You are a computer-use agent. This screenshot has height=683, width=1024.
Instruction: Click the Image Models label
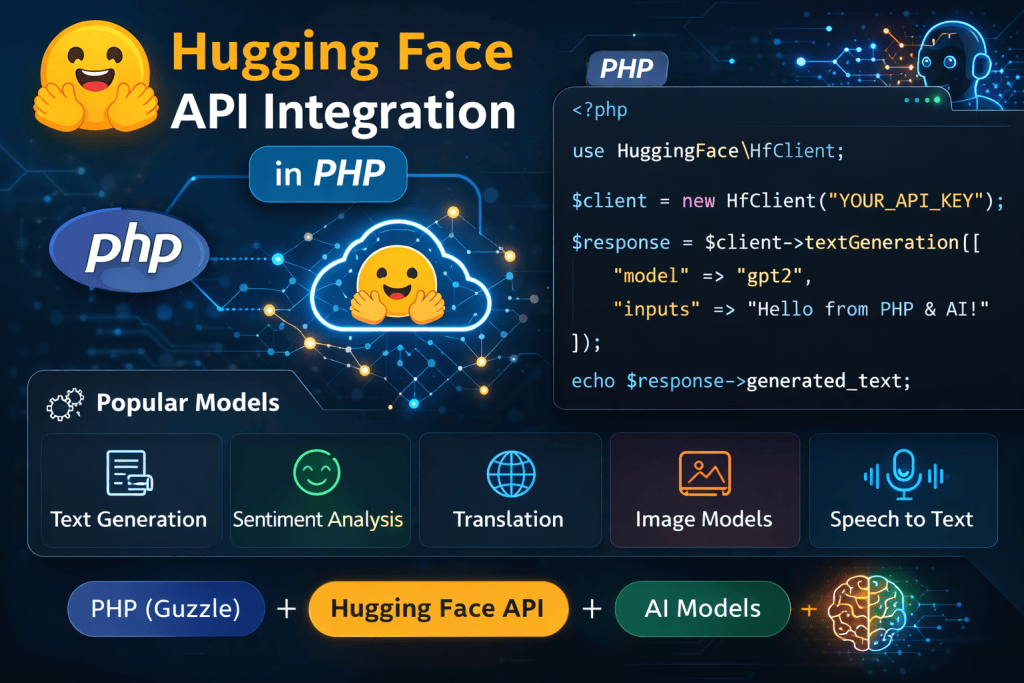click(x=703, y=520)
